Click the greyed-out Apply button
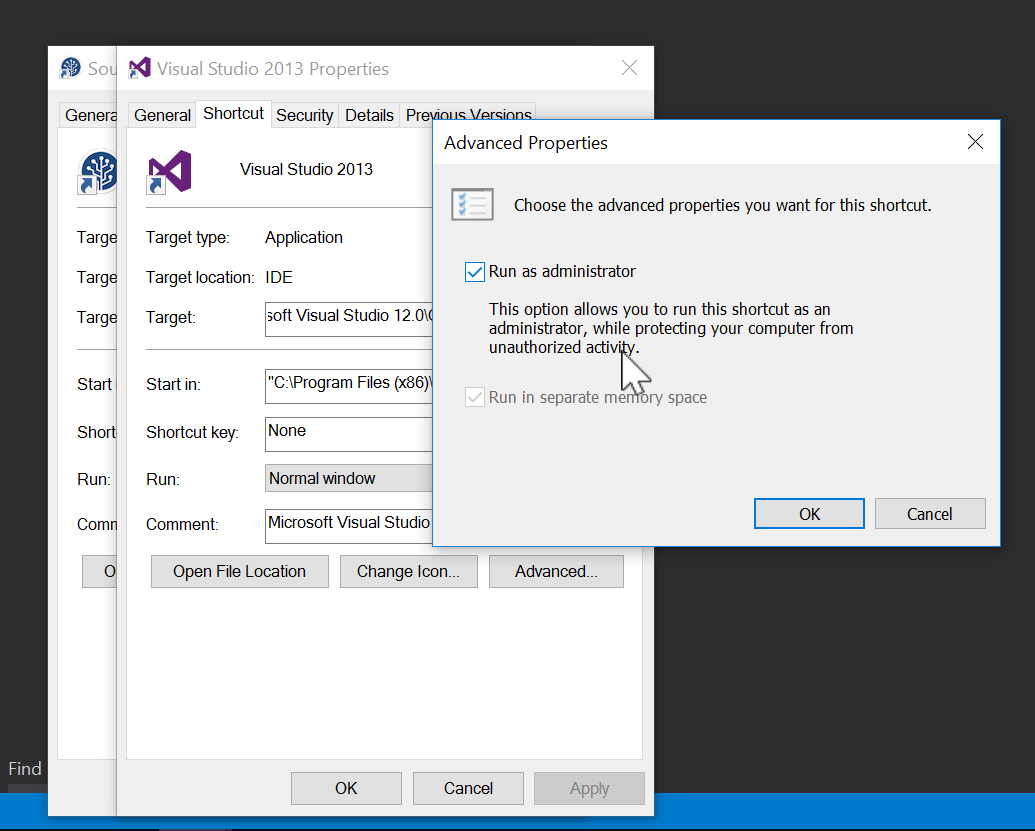Viewport: 1035px width, 831px height. click(589, 788)
